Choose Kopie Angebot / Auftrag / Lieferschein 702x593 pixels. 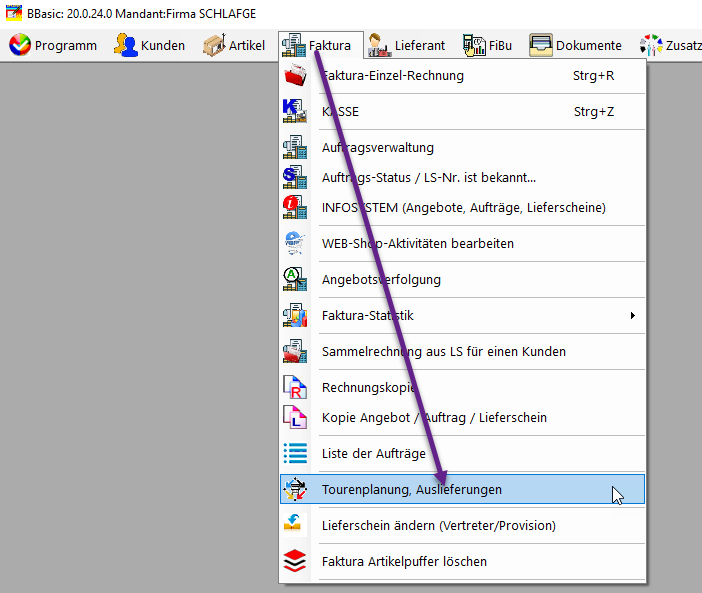pyautogui.click(x=462, y=418)
